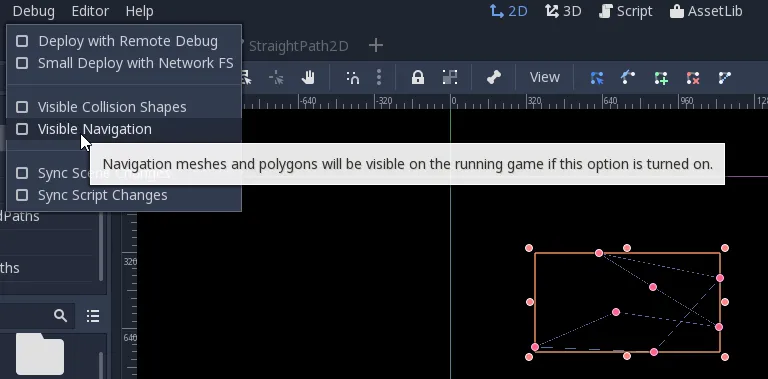
Task: Enable Sync Scene Changes
Action: [x=124, y=173]
